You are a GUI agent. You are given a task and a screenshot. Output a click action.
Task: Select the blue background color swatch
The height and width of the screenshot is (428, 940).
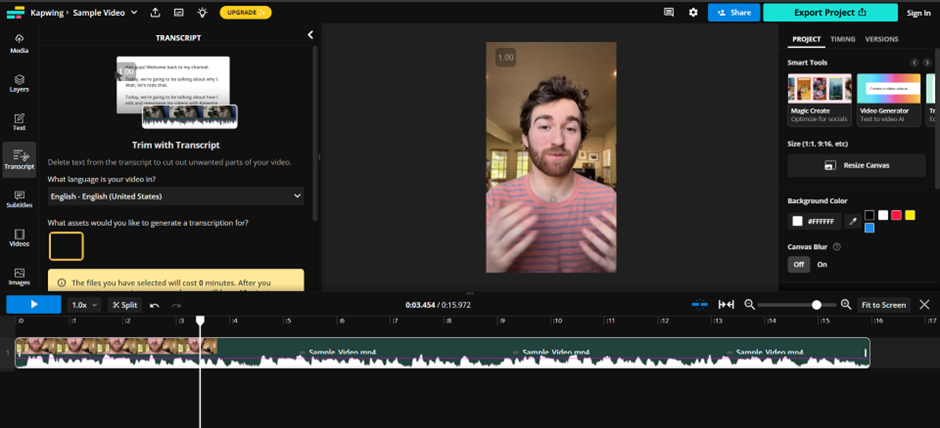click(x=869, y=228)
